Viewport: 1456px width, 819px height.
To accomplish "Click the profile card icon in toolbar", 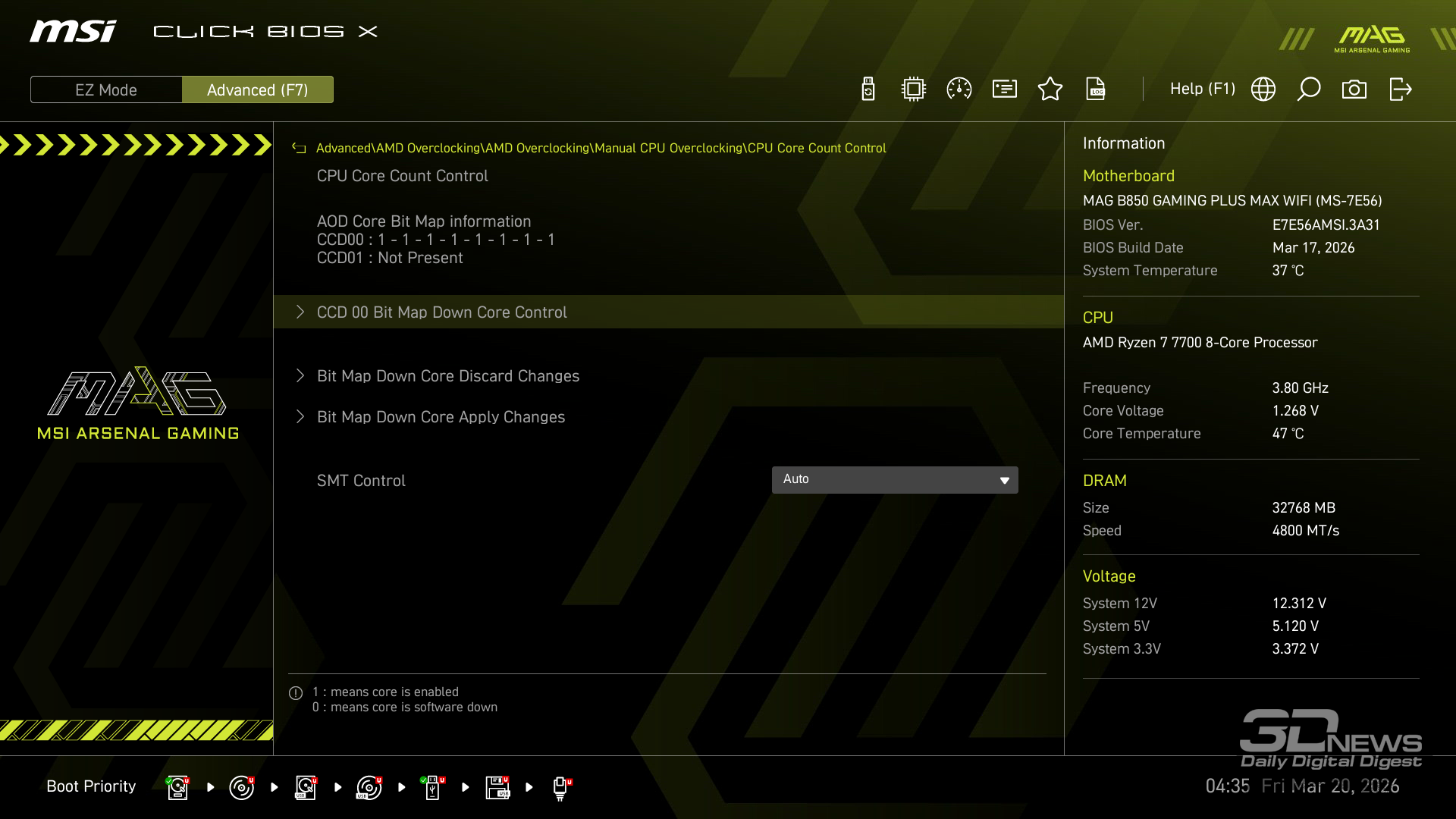I will 1005,89.
